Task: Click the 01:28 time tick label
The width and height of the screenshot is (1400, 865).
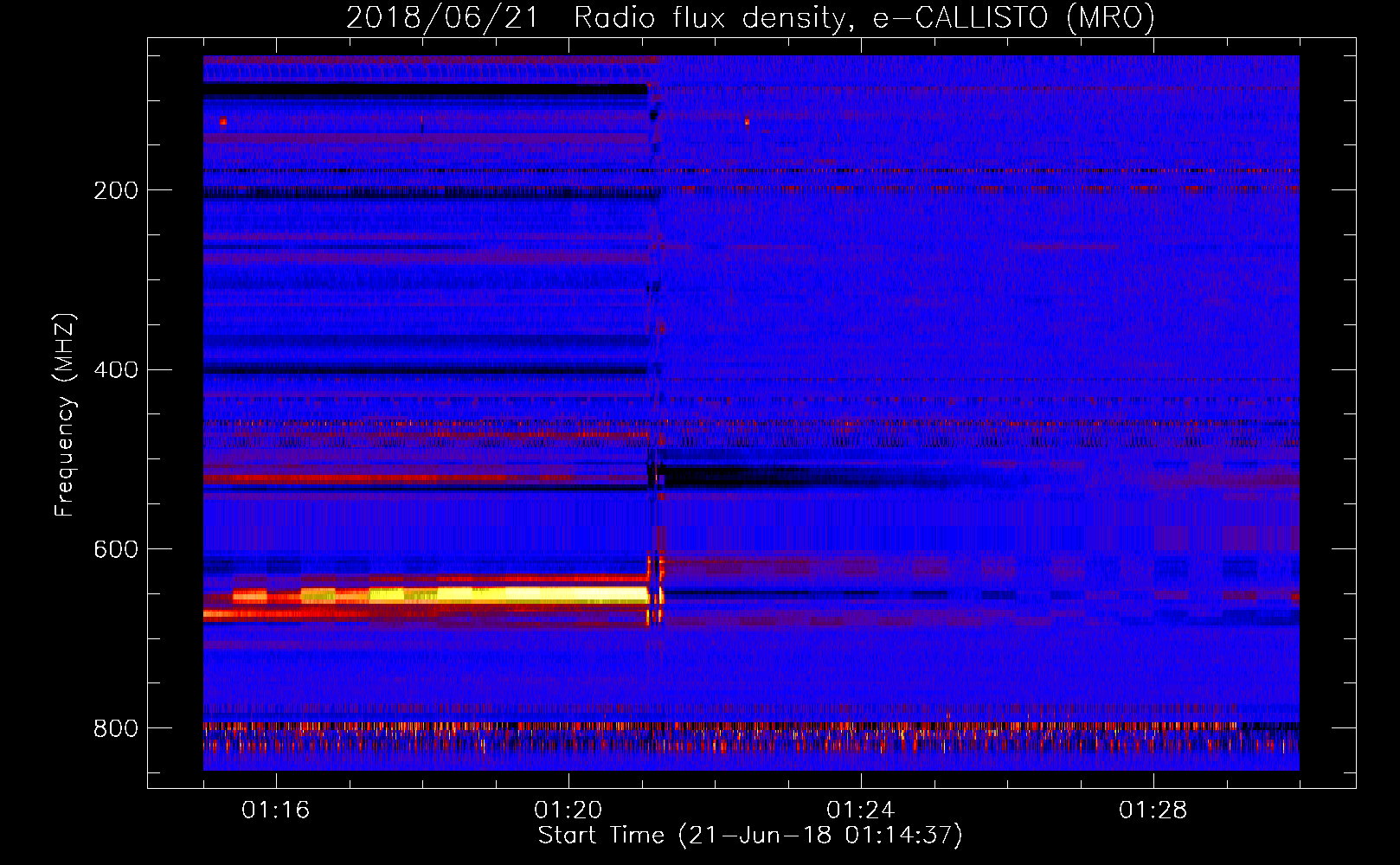Action: tap(1153, 811)
